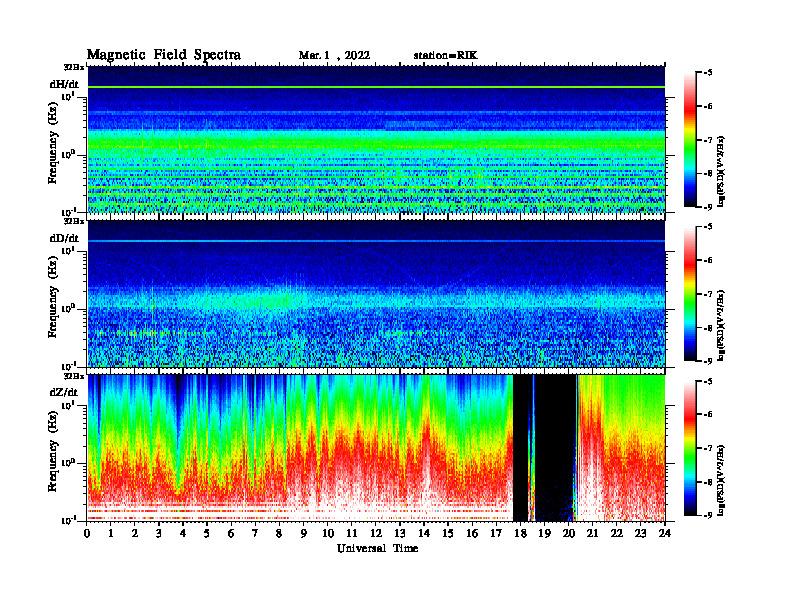Click the "-8" tick on the dD/dt color bar
Screen dimensions: 792x612
(x=708, y=328)
